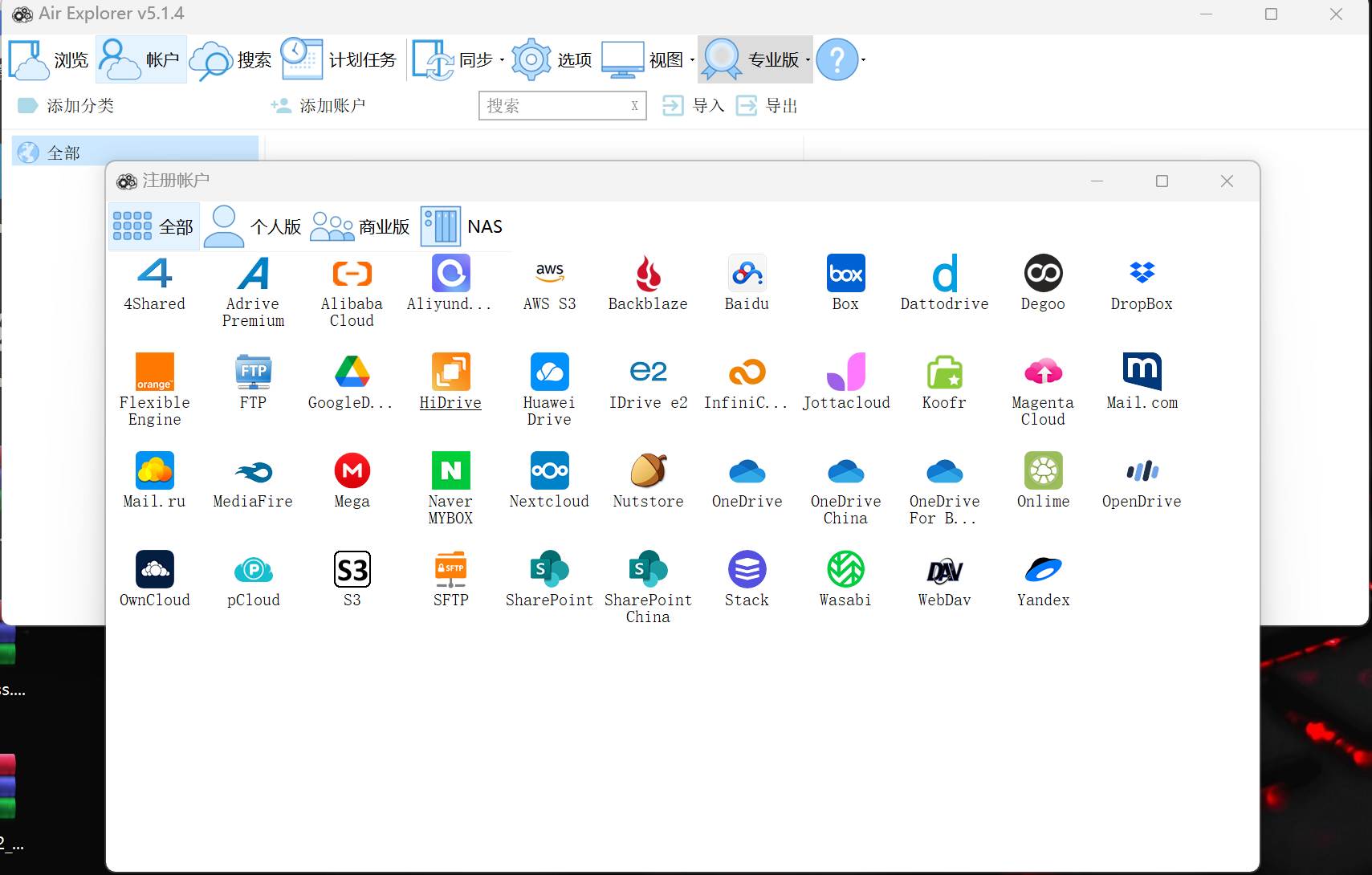Choose the FTP connection icon

254,372
